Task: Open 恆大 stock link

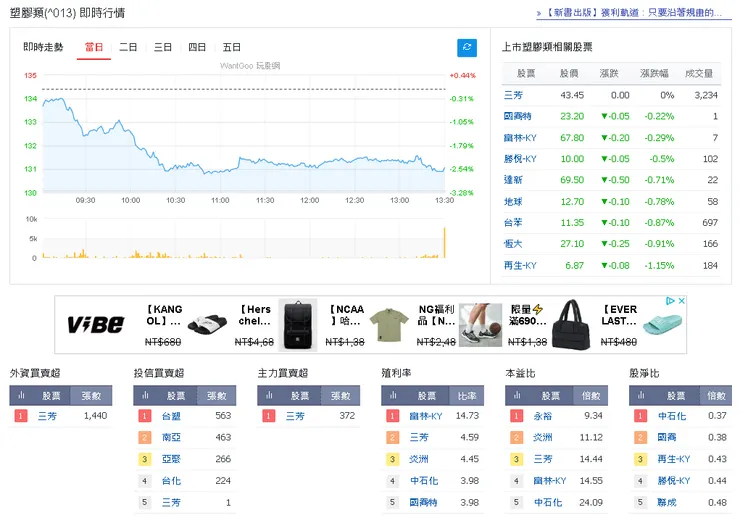Action: [513, 244]
